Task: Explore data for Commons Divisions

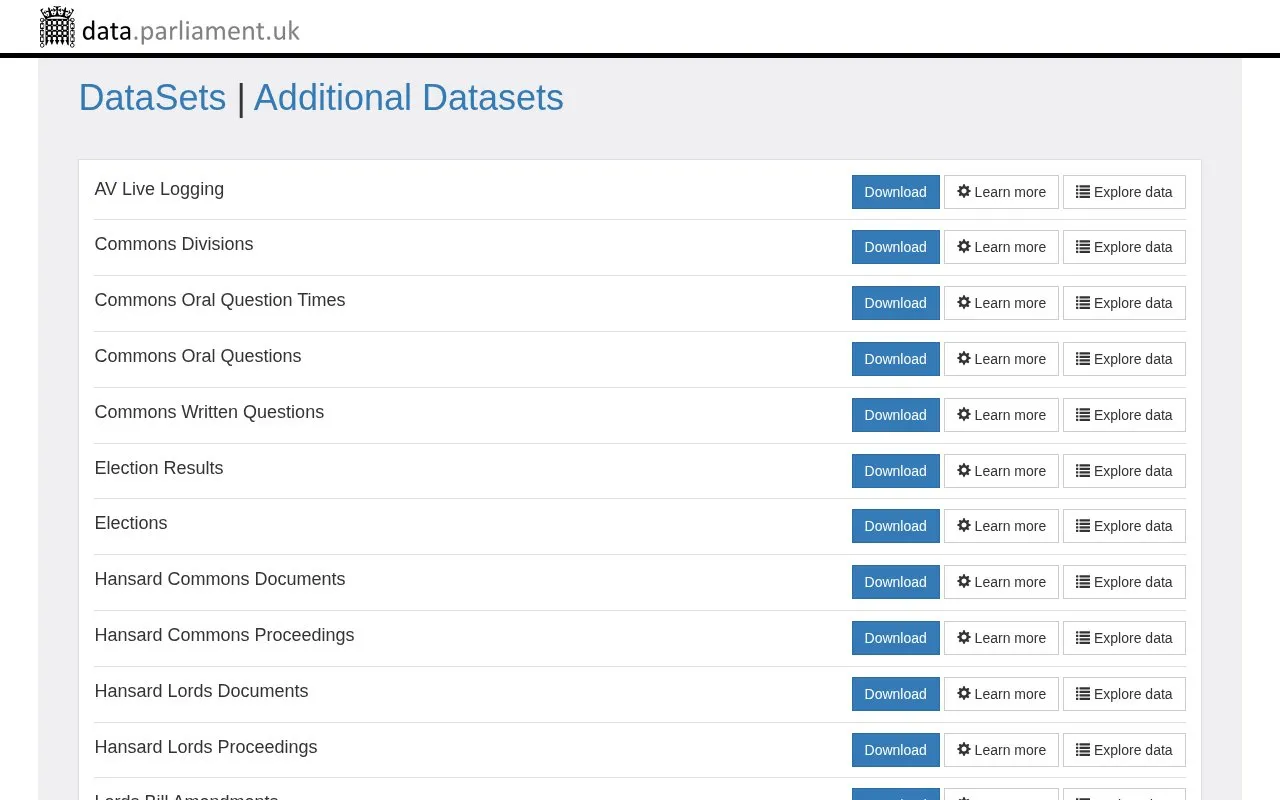Action: click(x=1124, y=247)
